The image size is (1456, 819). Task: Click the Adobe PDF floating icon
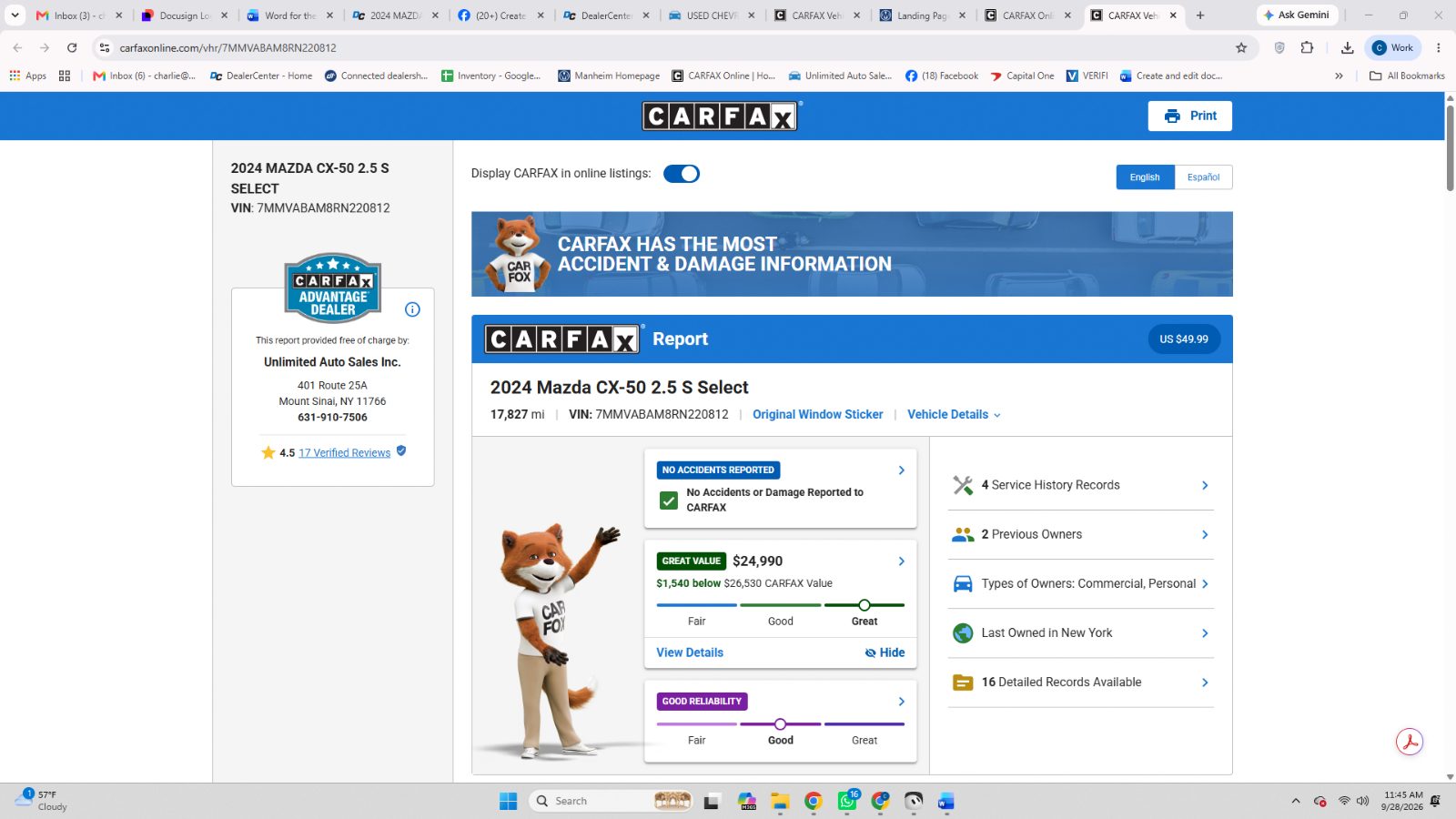(x=1410, y=742)
